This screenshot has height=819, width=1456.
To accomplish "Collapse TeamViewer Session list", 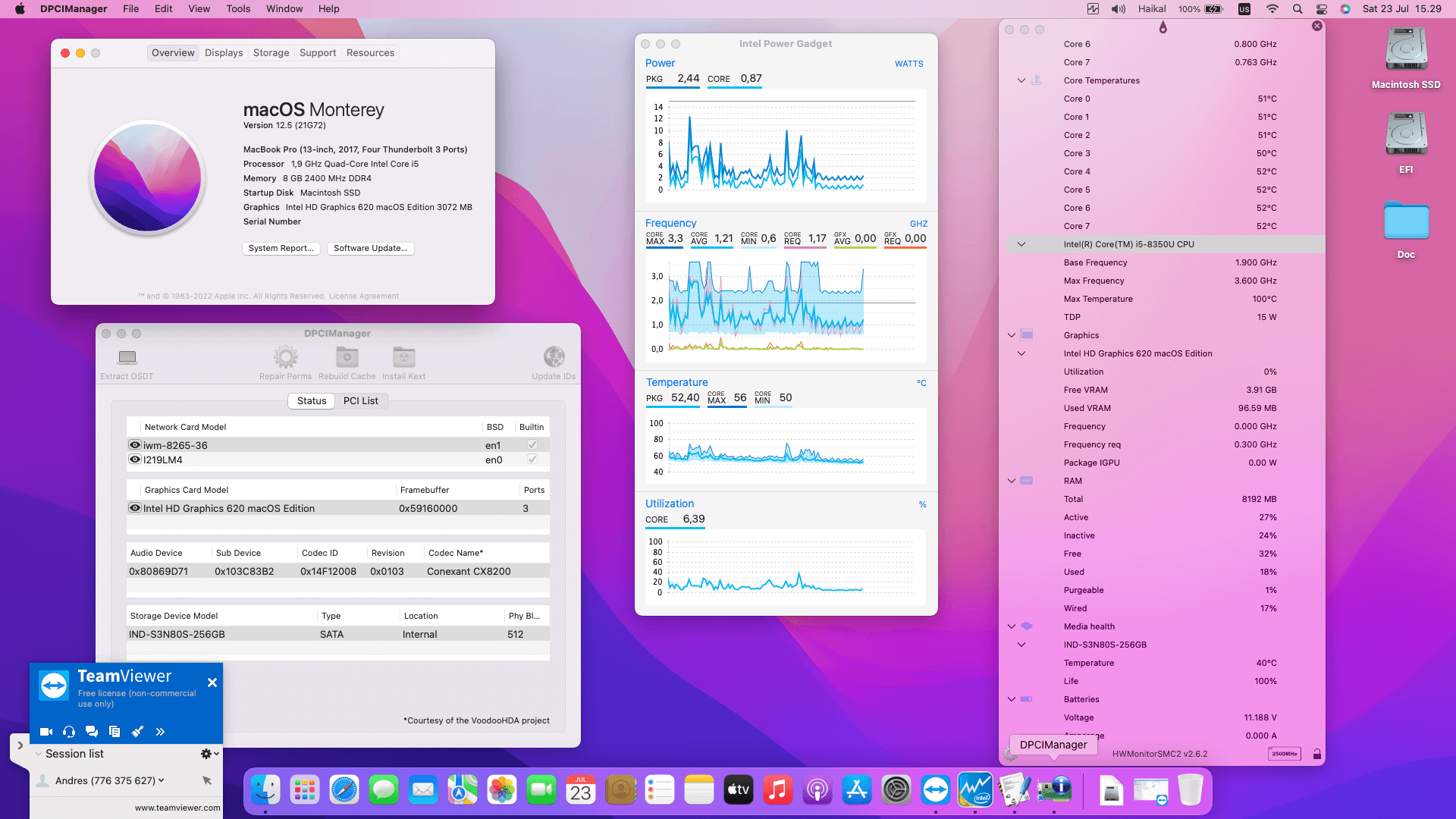I will point(38,754).
